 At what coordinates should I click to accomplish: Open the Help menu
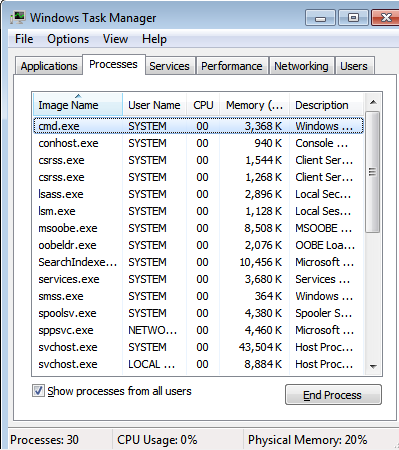point(154,39)
